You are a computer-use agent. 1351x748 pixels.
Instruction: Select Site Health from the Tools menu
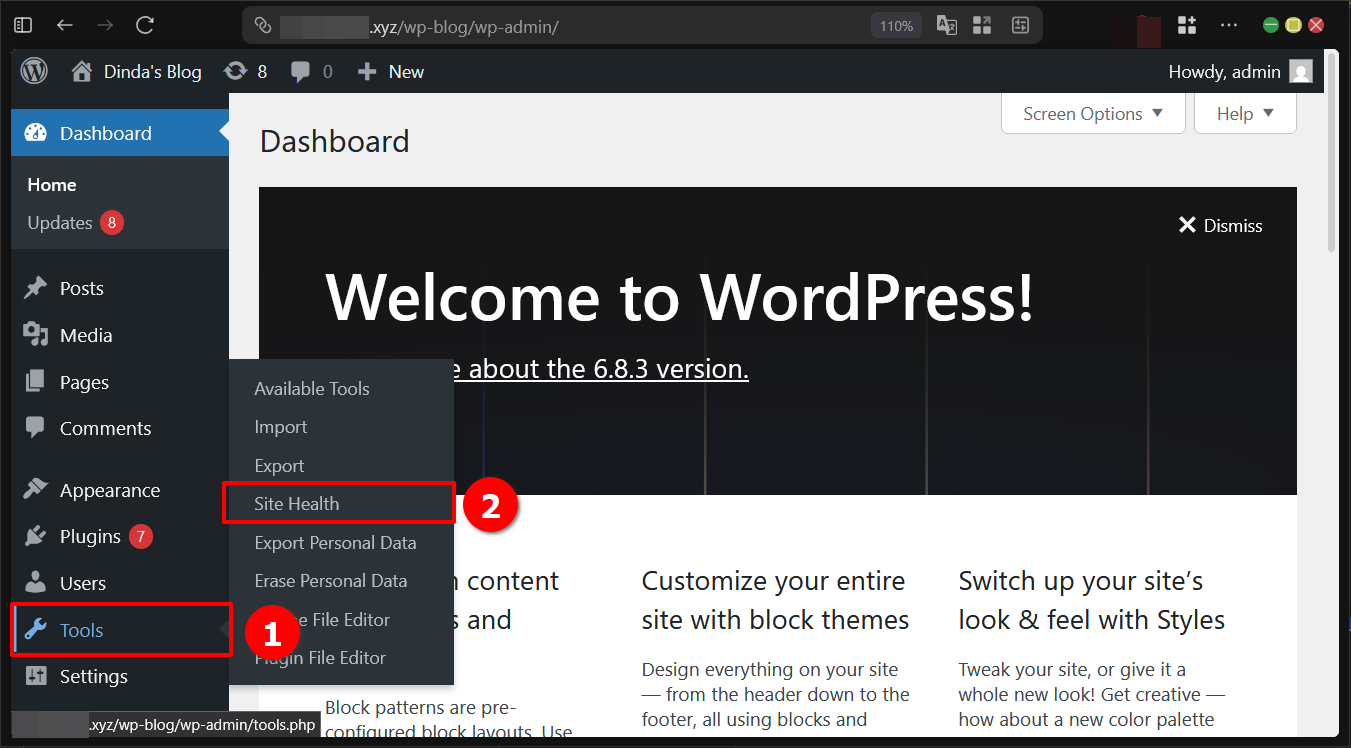(296, 503)
